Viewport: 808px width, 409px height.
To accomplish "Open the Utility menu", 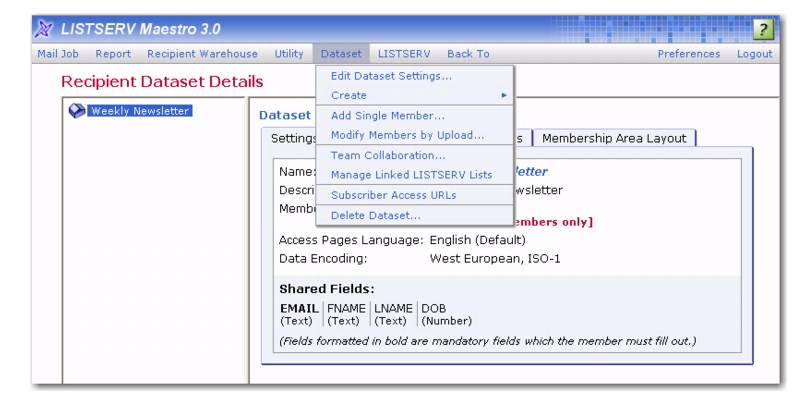I will click(x=289, y=54).
